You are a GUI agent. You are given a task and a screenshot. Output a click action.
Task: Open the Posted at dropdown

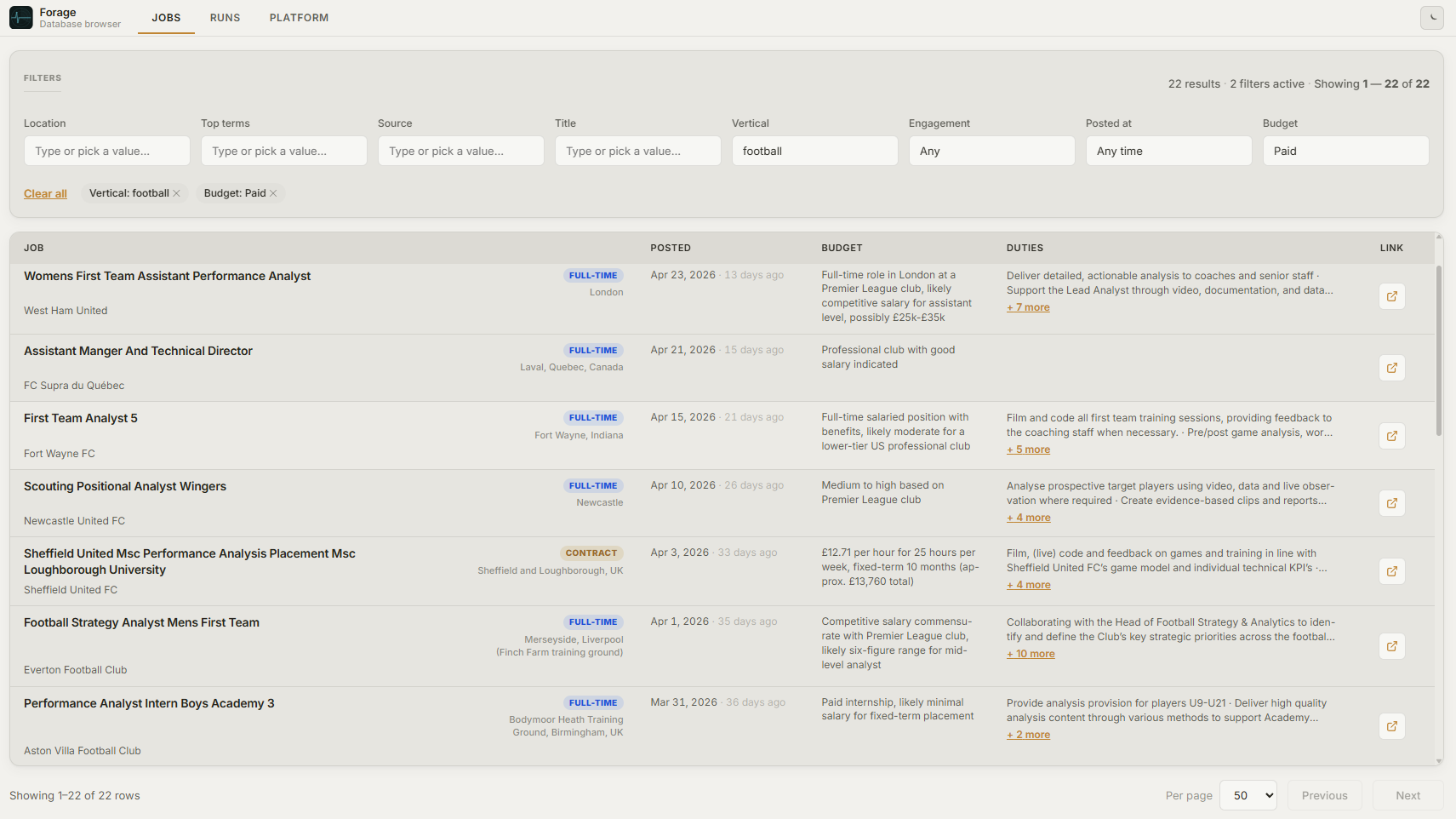(1169, 151)
